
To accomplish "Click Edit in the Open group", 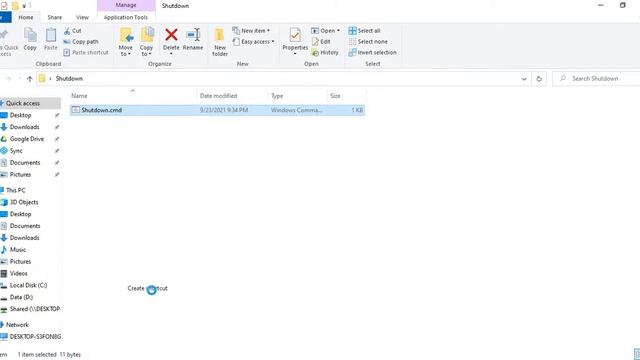I will 321,42.
